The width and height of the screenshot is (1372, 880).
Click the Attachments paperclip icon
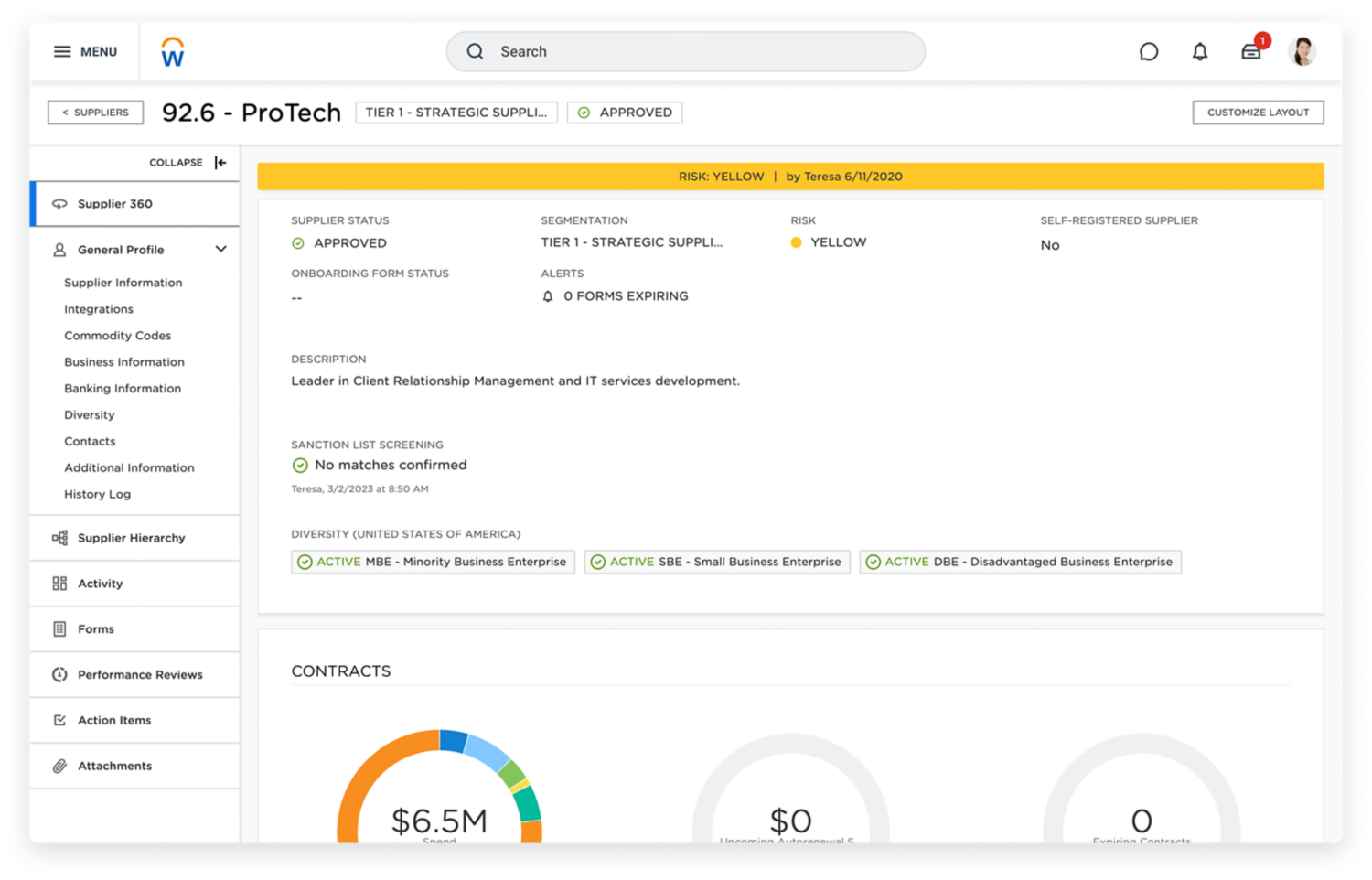(59, 767)
